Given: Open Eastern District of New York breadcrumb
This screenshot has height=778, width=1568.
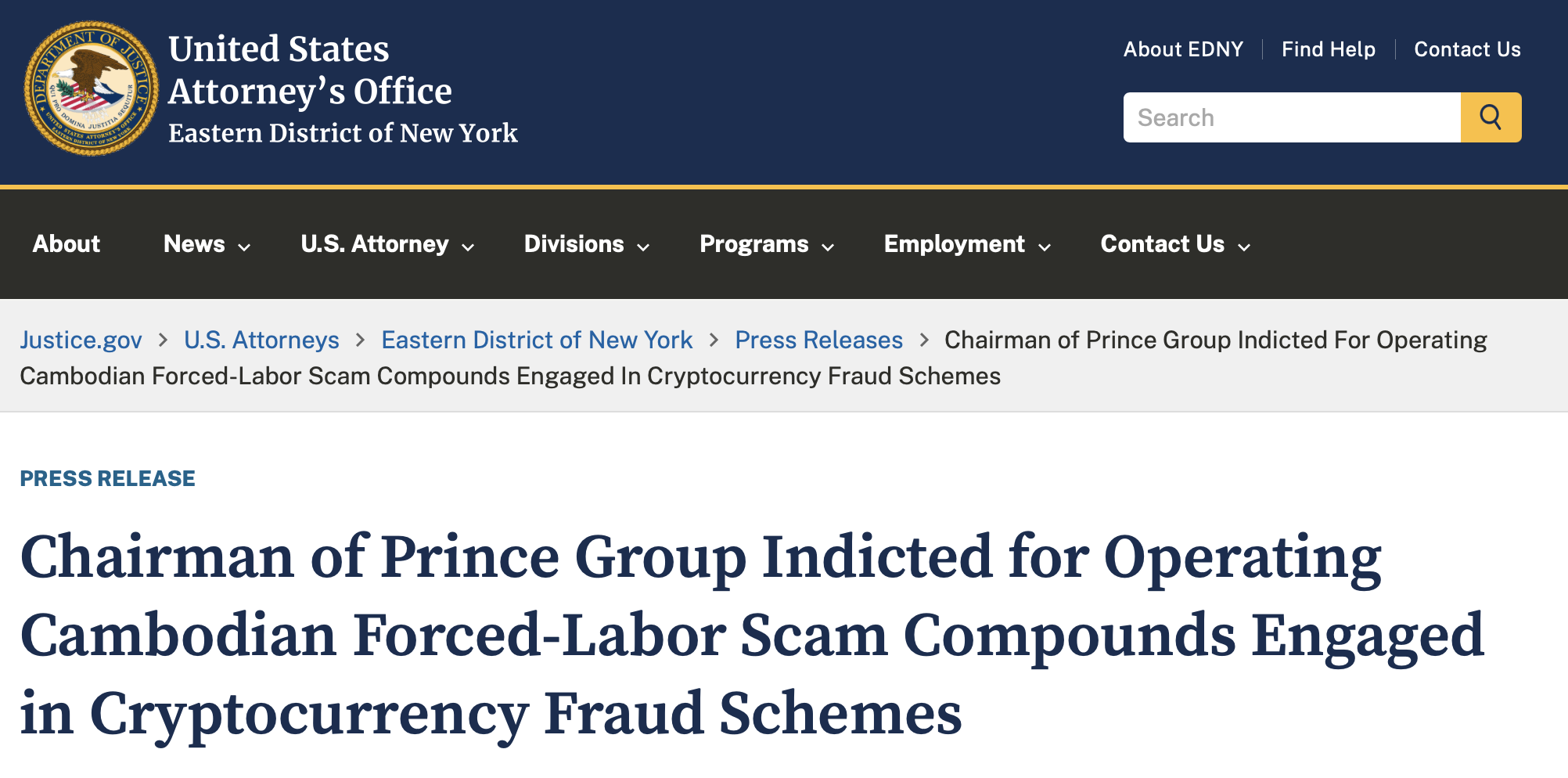Looking at the screenshot, I should pos(537,340).
